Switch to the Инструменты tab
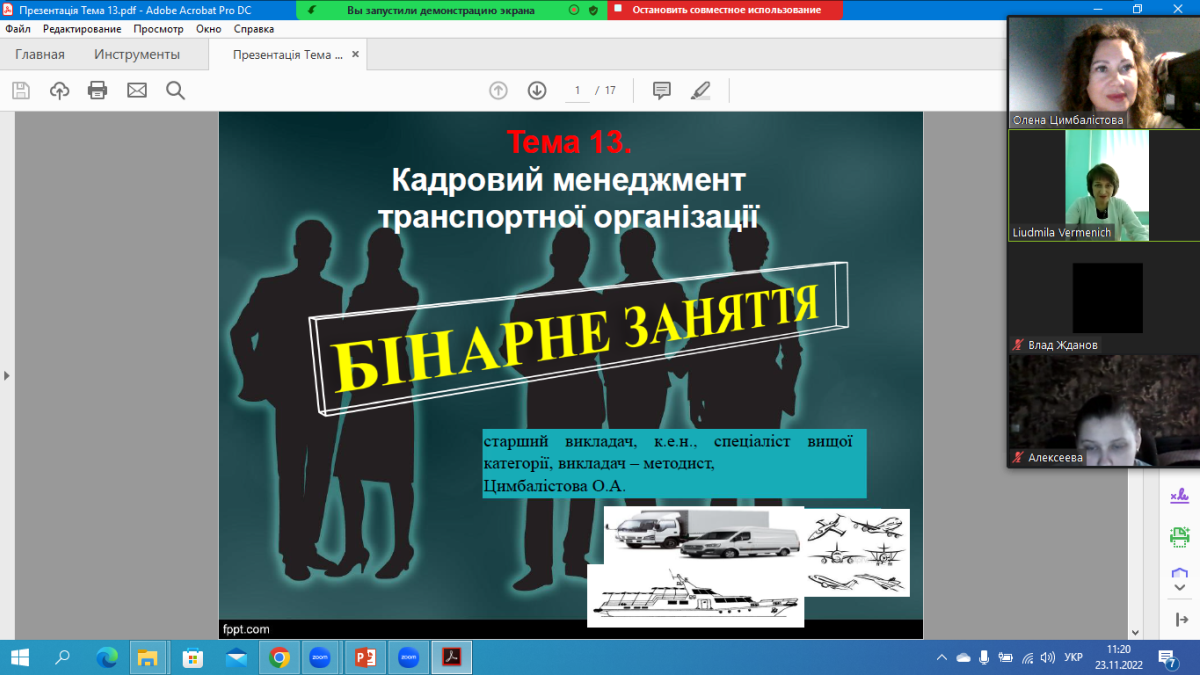 click(x=137, y=55)
